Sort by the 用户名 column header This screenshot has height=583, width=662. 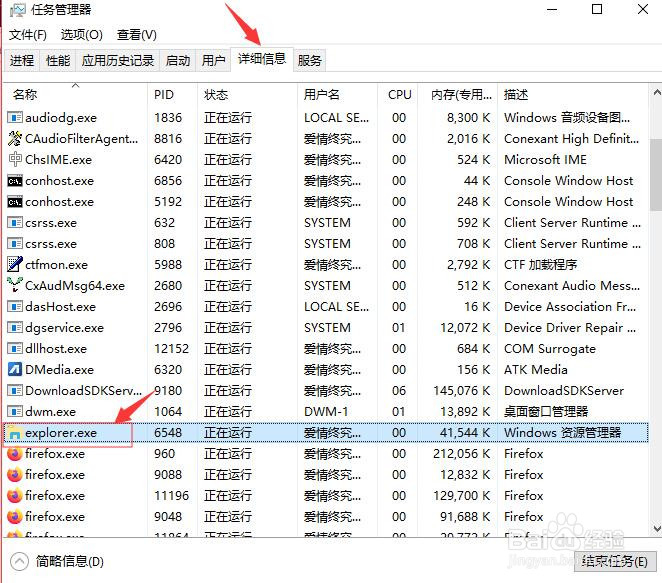(x=337, y=95)
